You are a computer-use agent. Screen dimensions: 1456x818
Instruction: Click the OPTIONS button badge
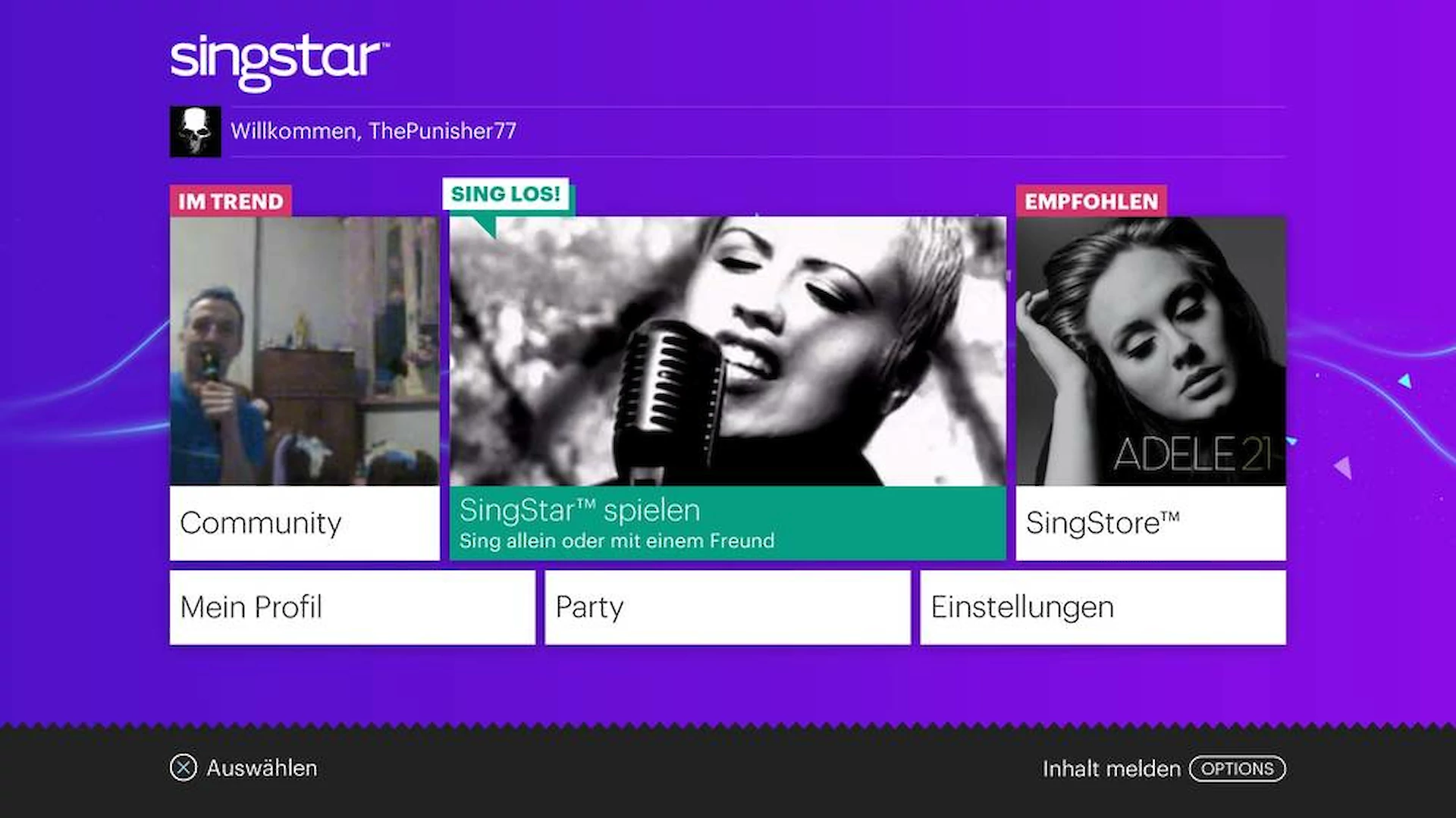coord(1238,769)
